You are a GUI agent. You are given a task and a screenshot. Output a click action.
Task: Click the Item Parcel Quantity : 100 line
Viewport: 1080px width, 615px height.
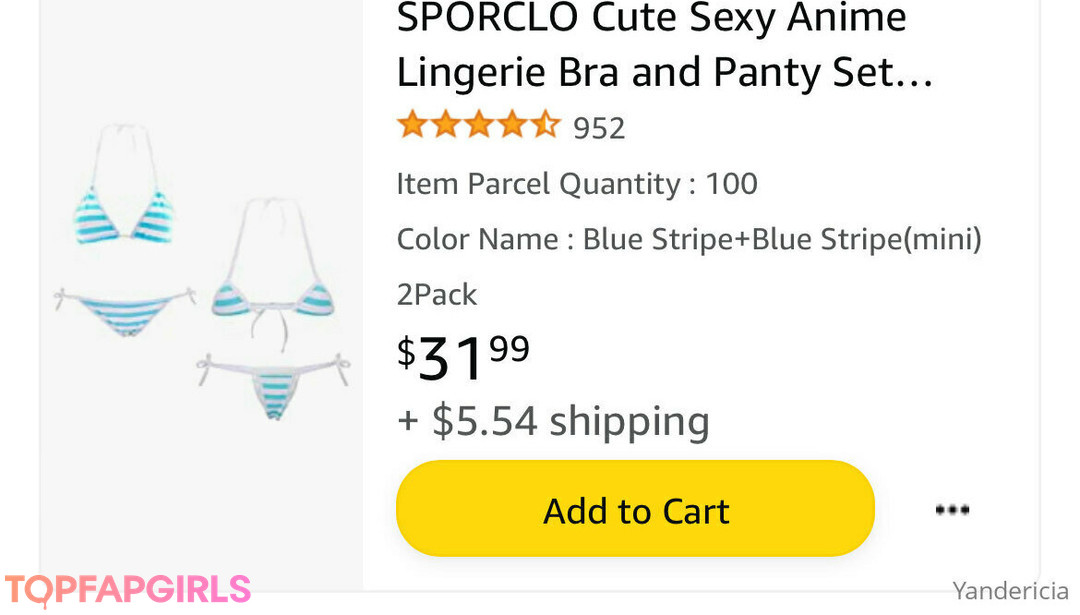577,184
